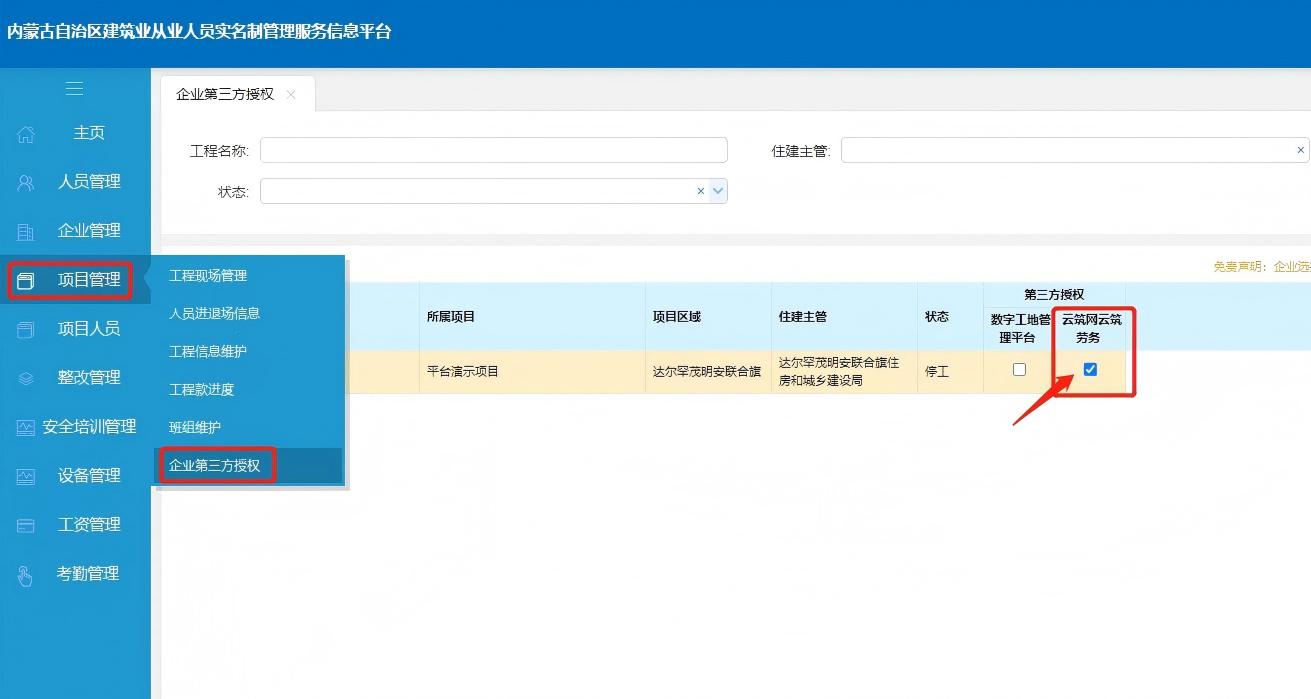Open the 项目管理 menu

(89, 280)
